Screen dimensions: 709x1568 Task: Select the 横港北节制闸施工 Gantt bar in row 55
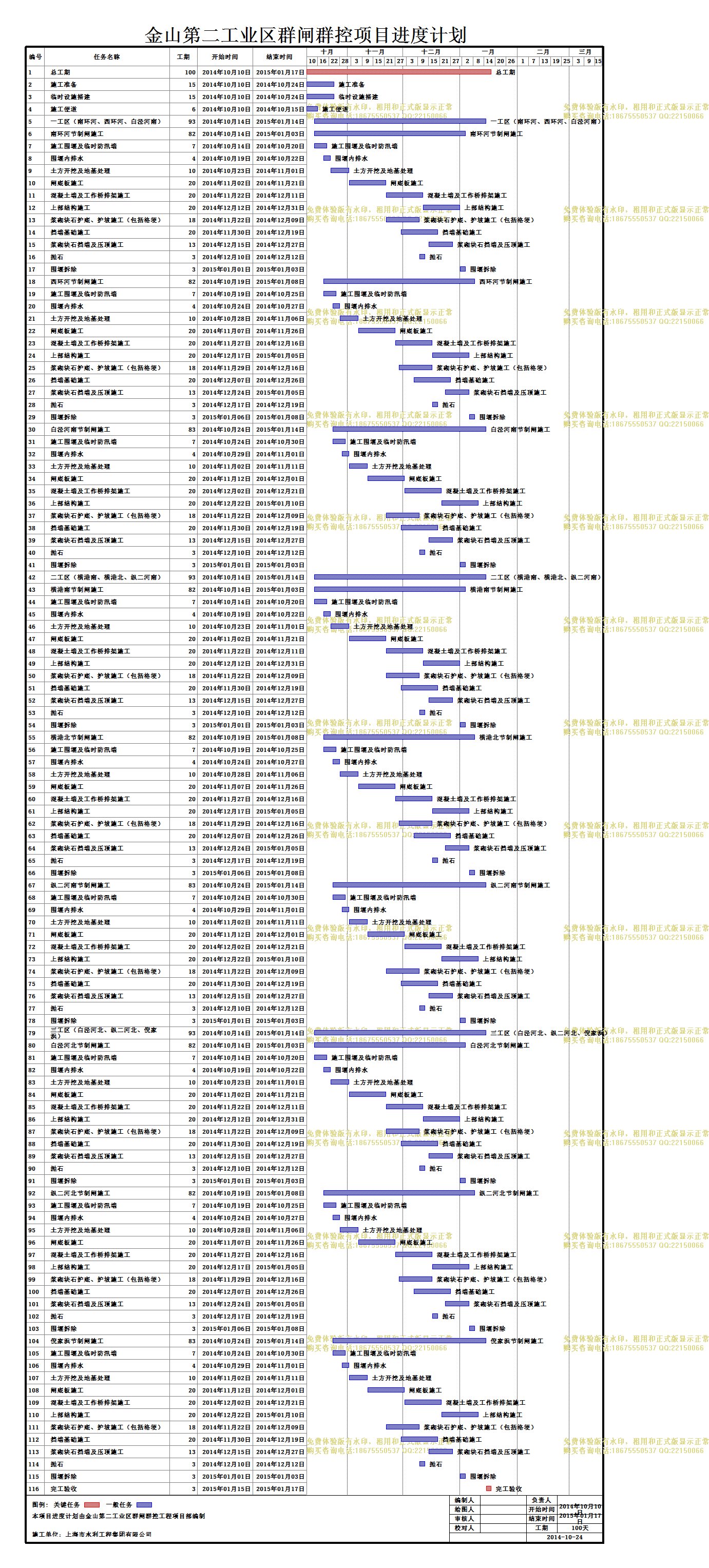[x=399, y=737]
